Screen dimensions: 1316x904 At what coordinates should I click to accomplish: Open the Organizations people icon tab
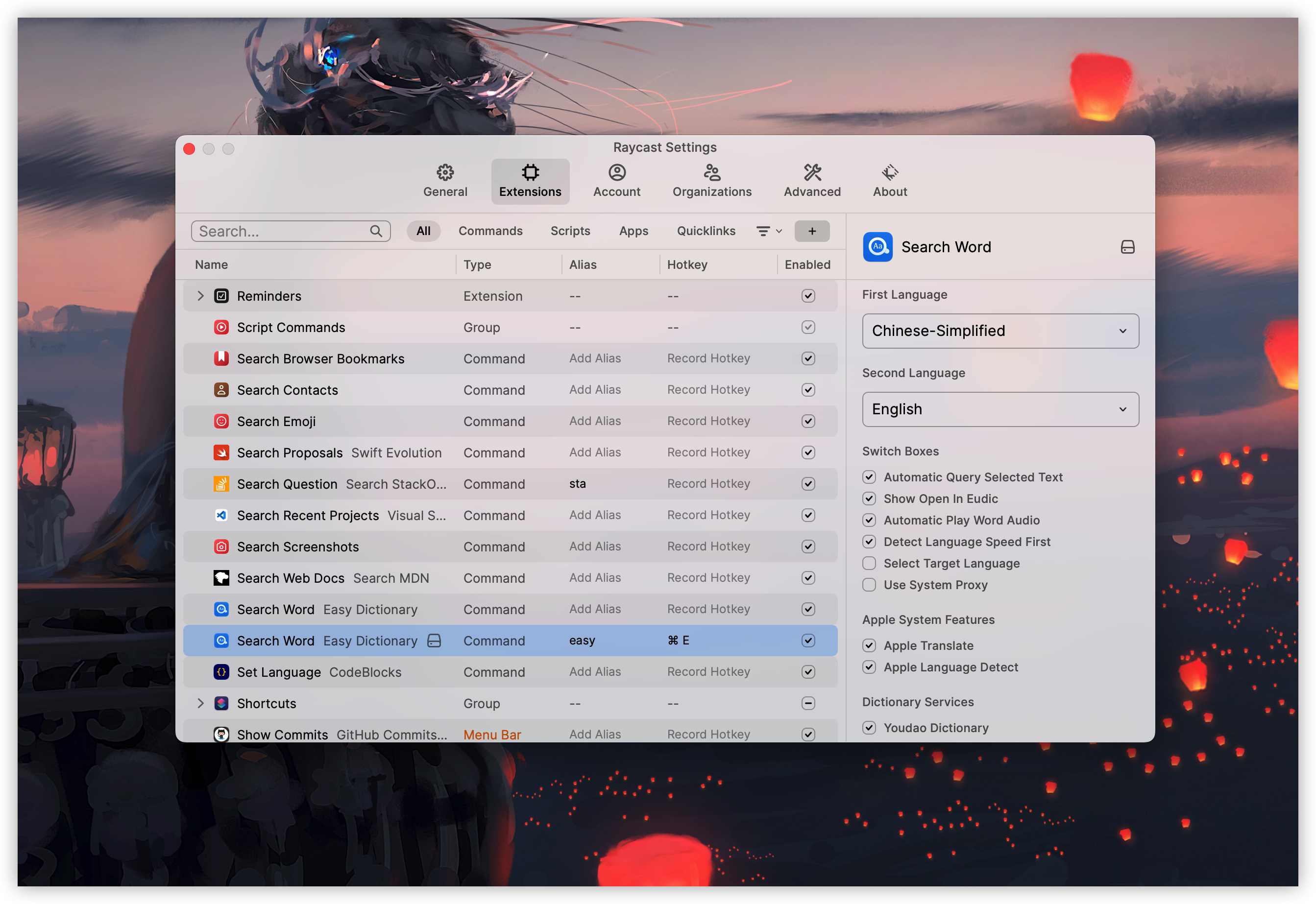tap(712, 181)
